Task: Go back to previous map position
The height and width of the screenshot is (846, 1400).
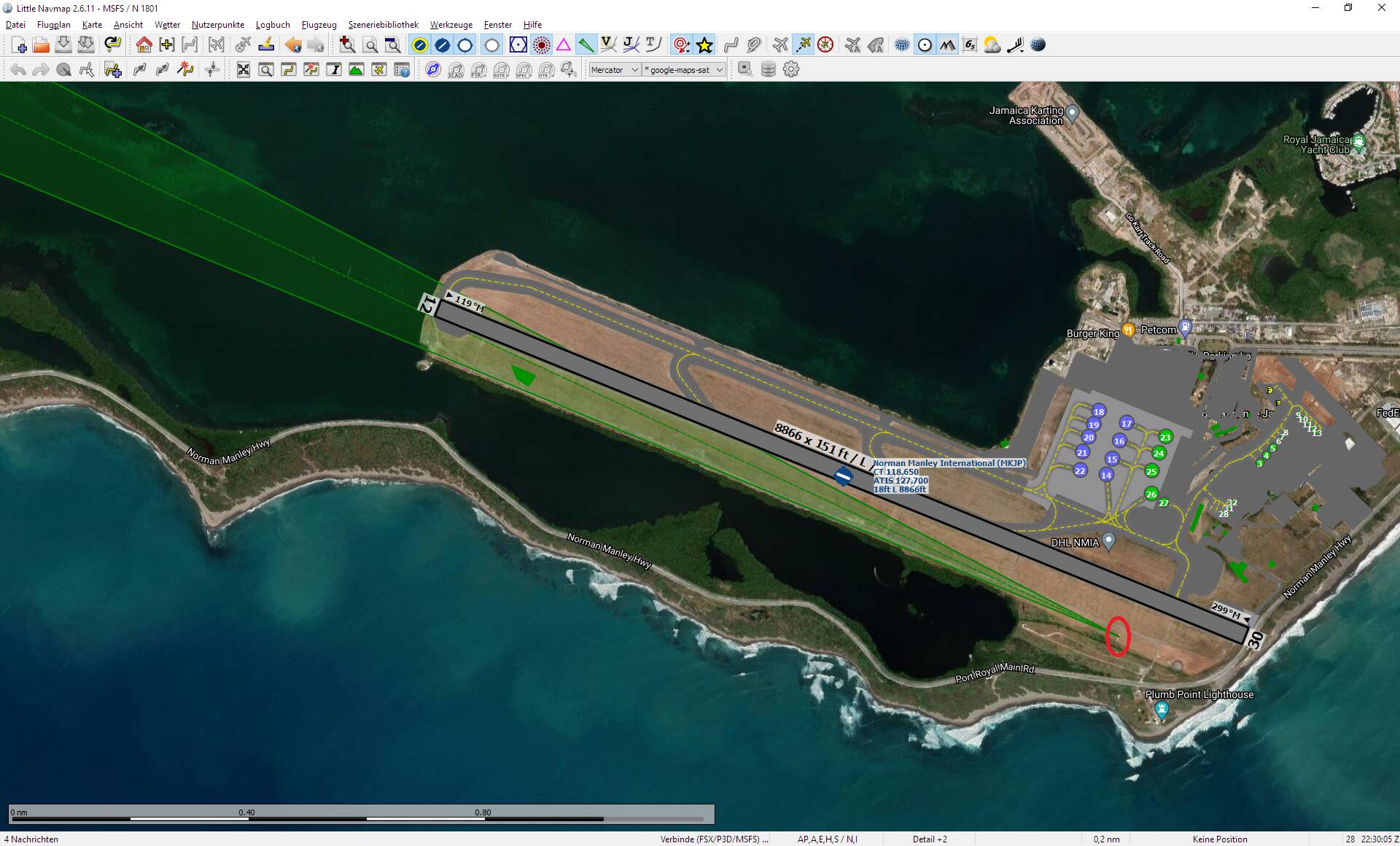Action: 294,44
